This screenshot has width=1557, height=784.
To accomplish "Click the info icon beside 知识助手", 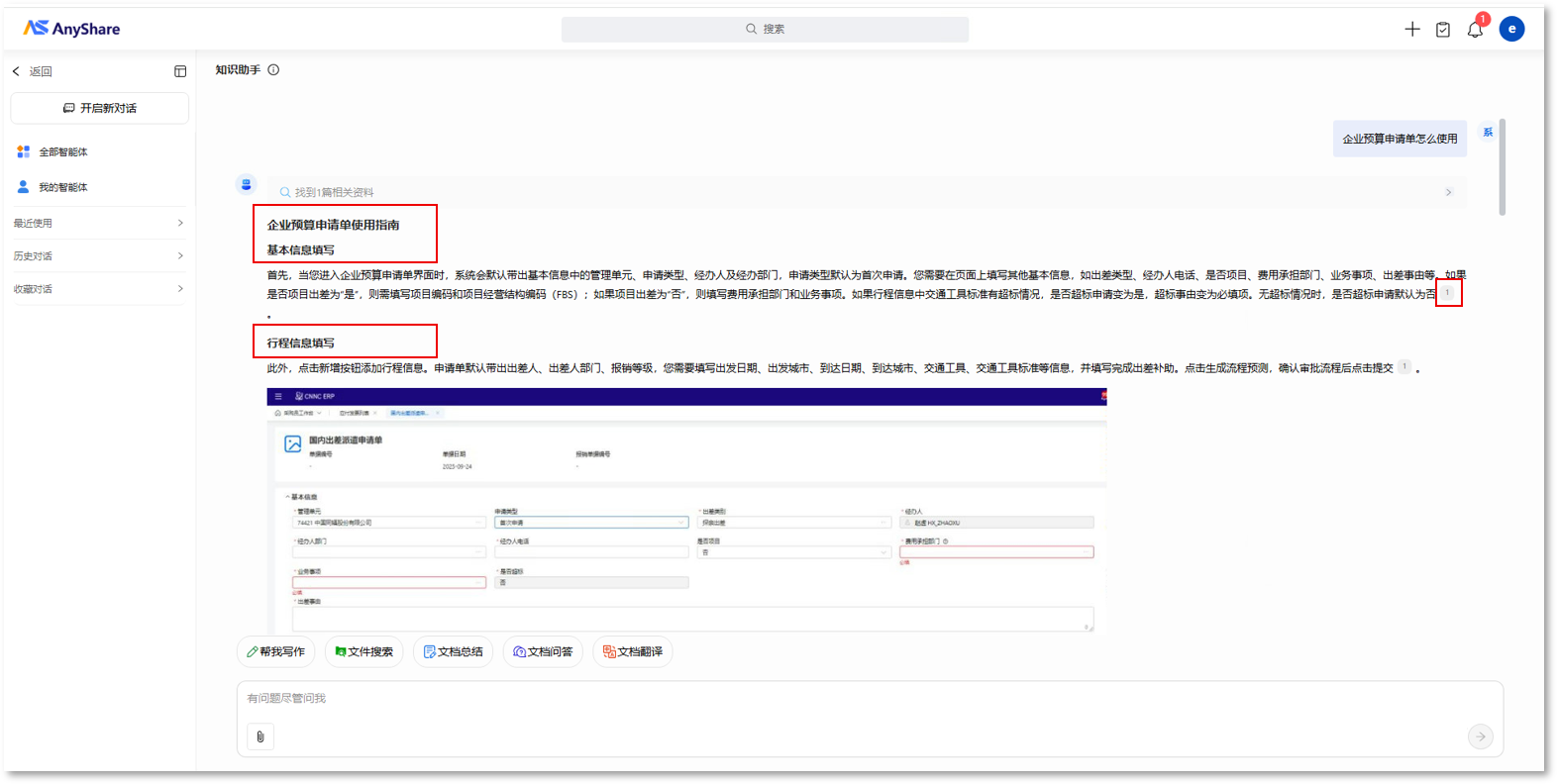I will [273, 70].
